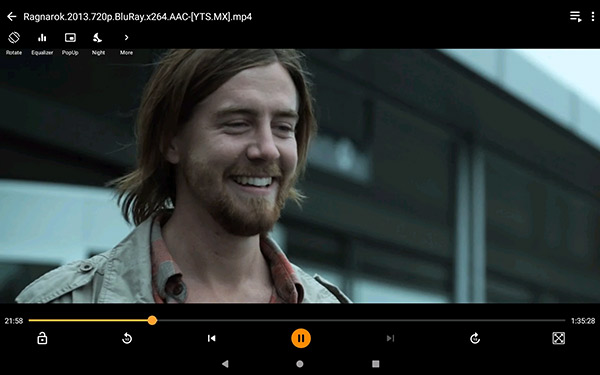This screenshot has width=600, height=375.
Task: Lock the player controls
Action: [x=42, y=338]
